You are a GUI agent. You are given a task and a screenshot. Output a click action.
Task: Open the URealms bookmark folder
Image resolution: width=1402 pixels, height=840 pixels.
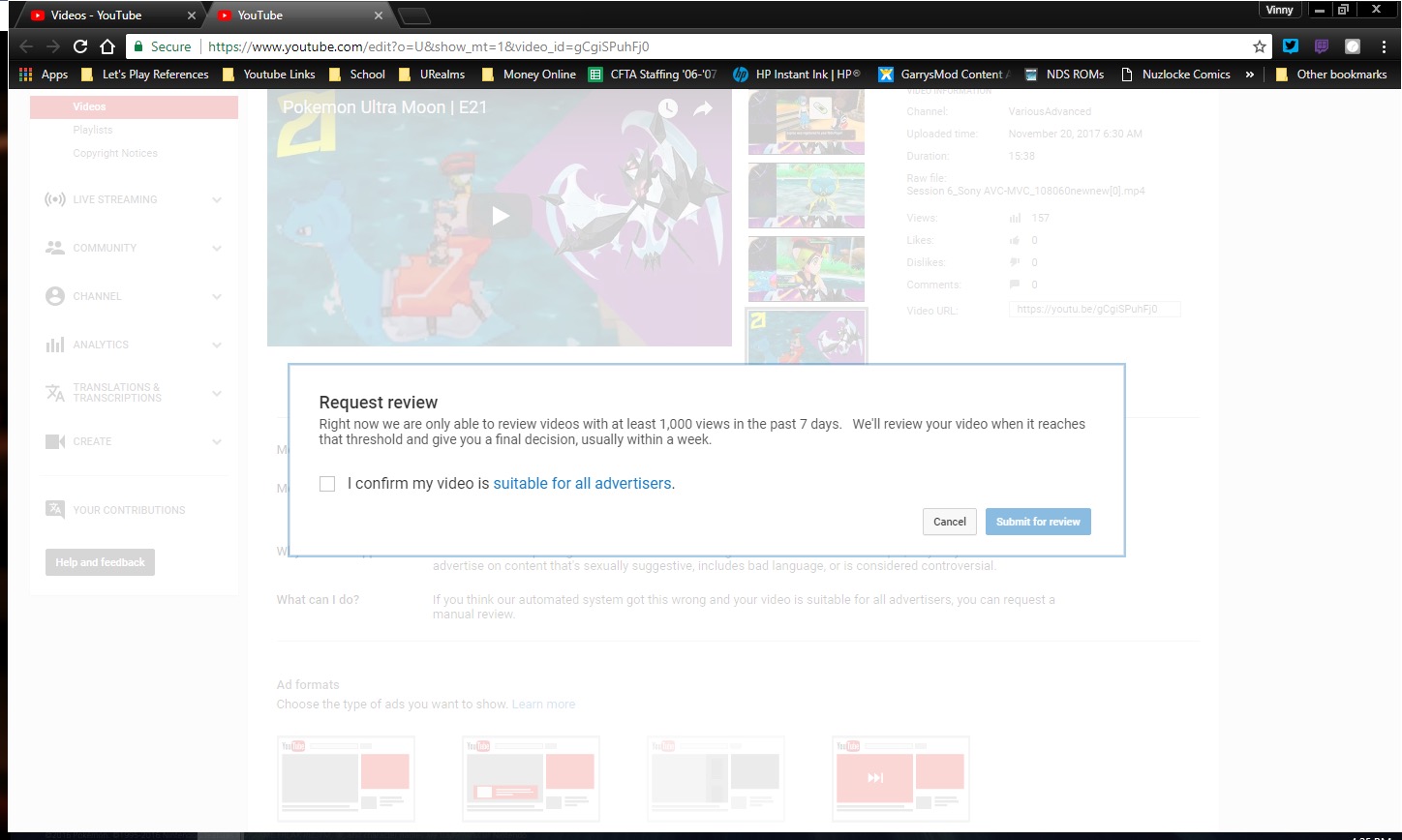click(x=432, y=75)
